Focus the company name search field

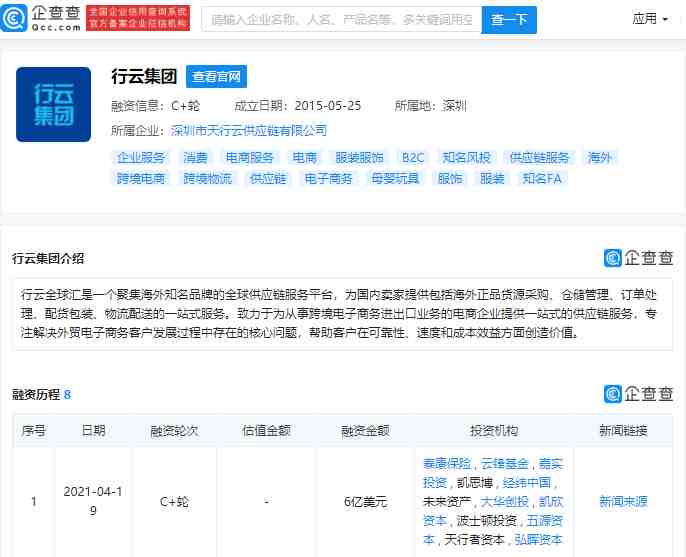(341, 19)
